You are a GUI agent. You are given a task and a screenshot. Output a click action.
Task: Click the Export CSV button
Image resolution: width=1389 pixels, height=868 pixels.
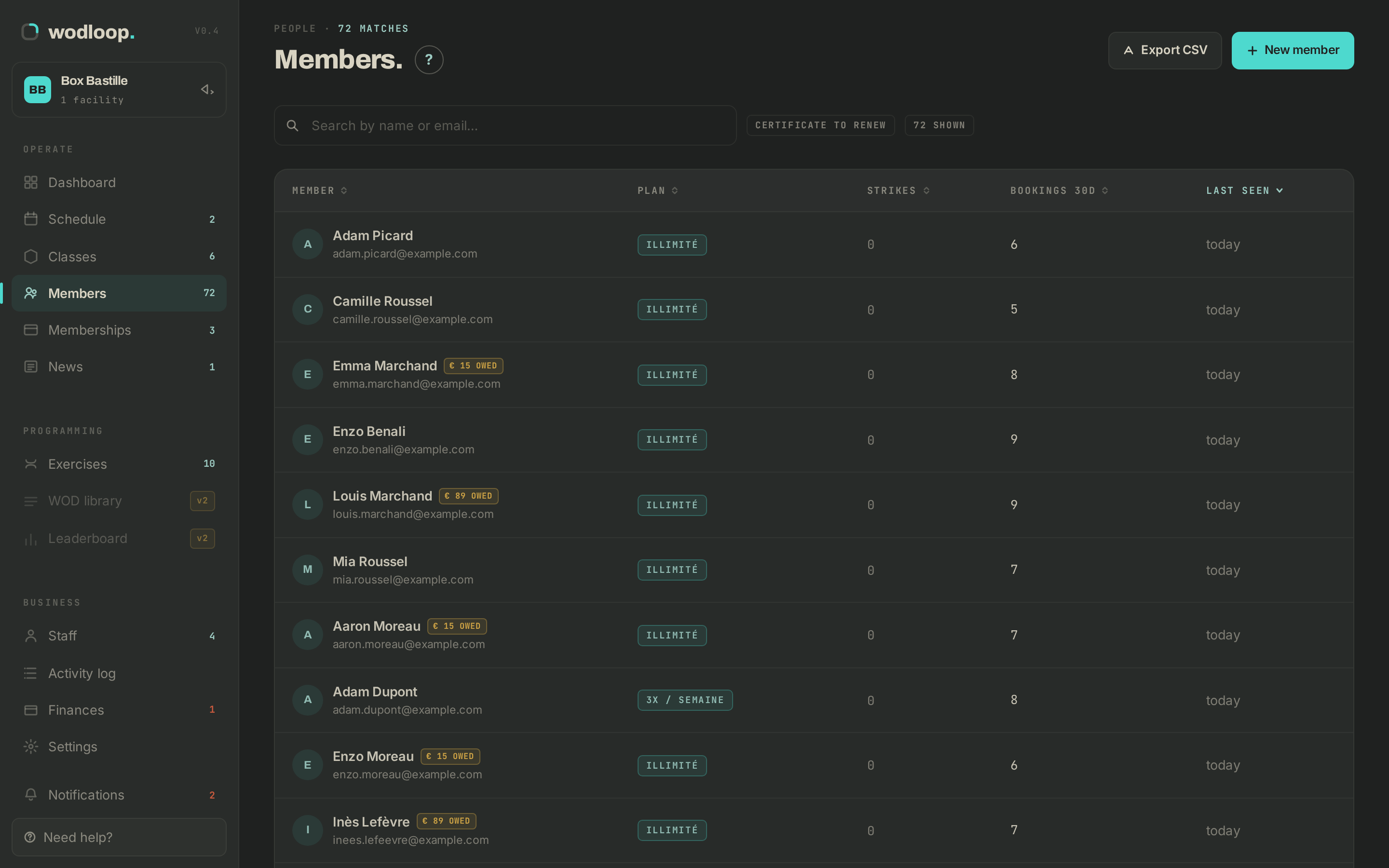pos(1165,51)
